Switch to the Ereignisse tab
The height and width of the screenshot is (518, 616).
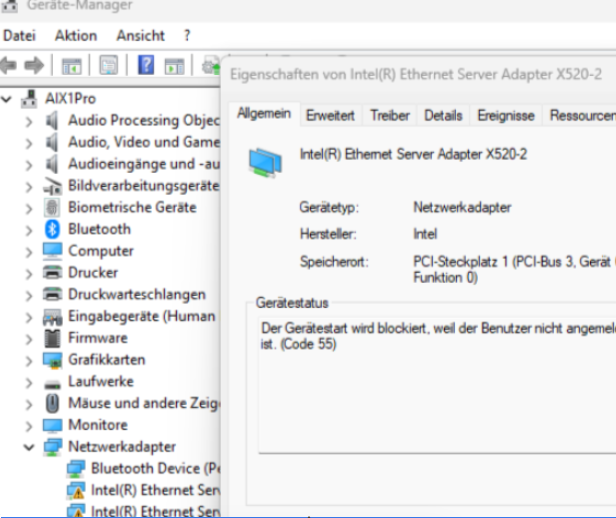506,115
